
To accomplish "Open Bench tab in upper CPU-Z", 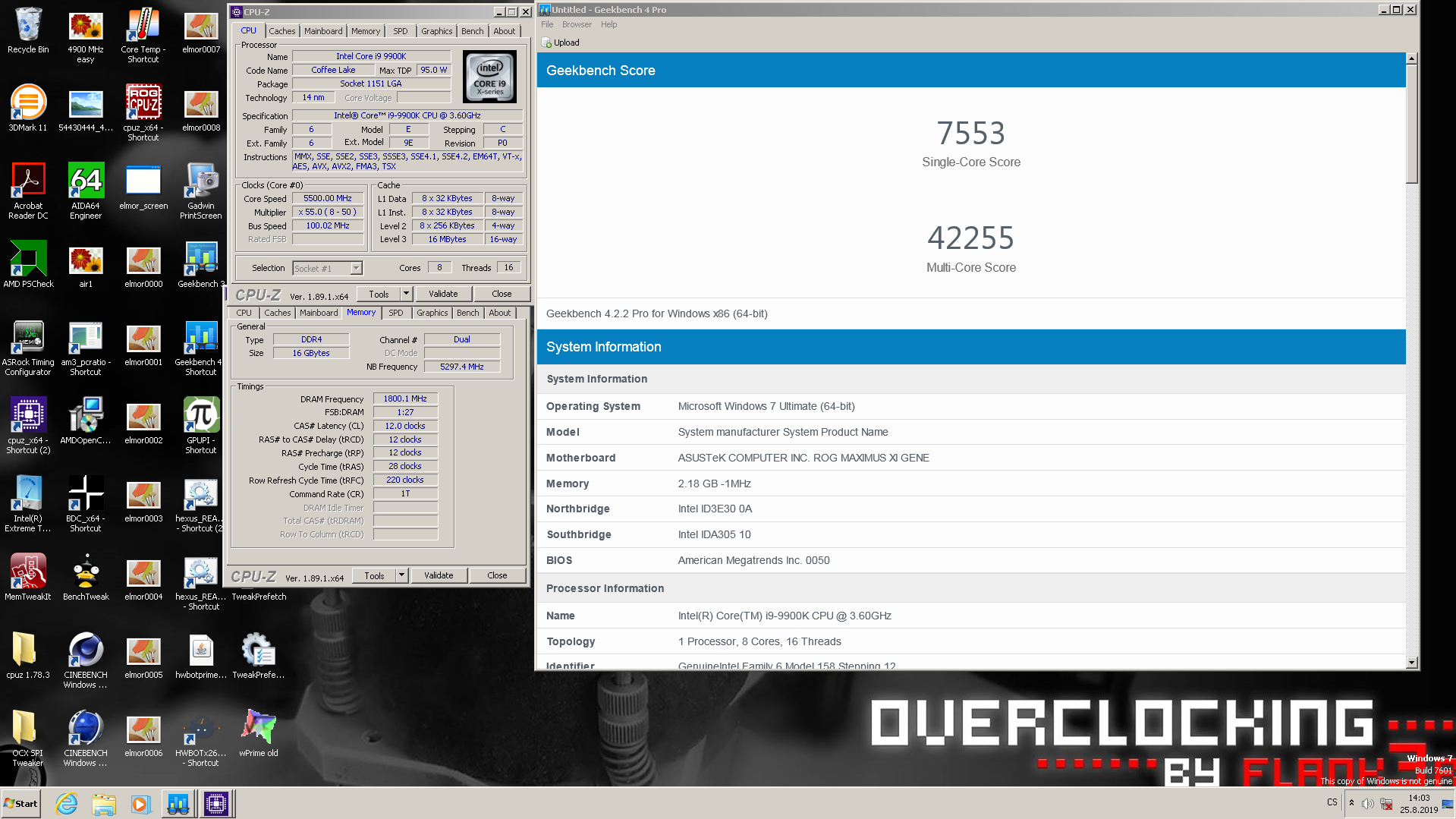I will (x=472, y=31).
